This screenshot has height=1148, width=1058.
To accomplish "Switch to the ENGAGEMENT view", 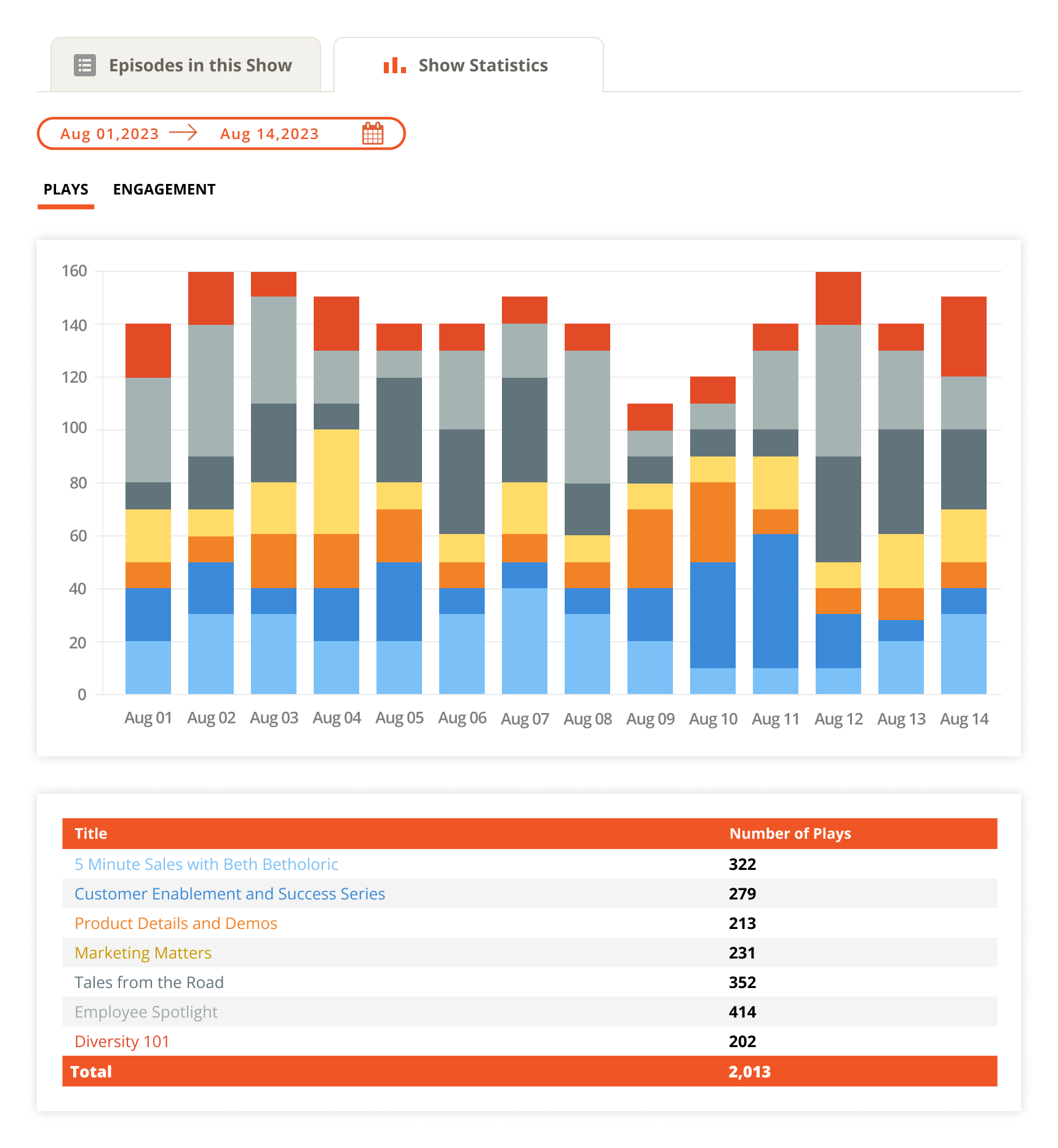I will [164, 189].
